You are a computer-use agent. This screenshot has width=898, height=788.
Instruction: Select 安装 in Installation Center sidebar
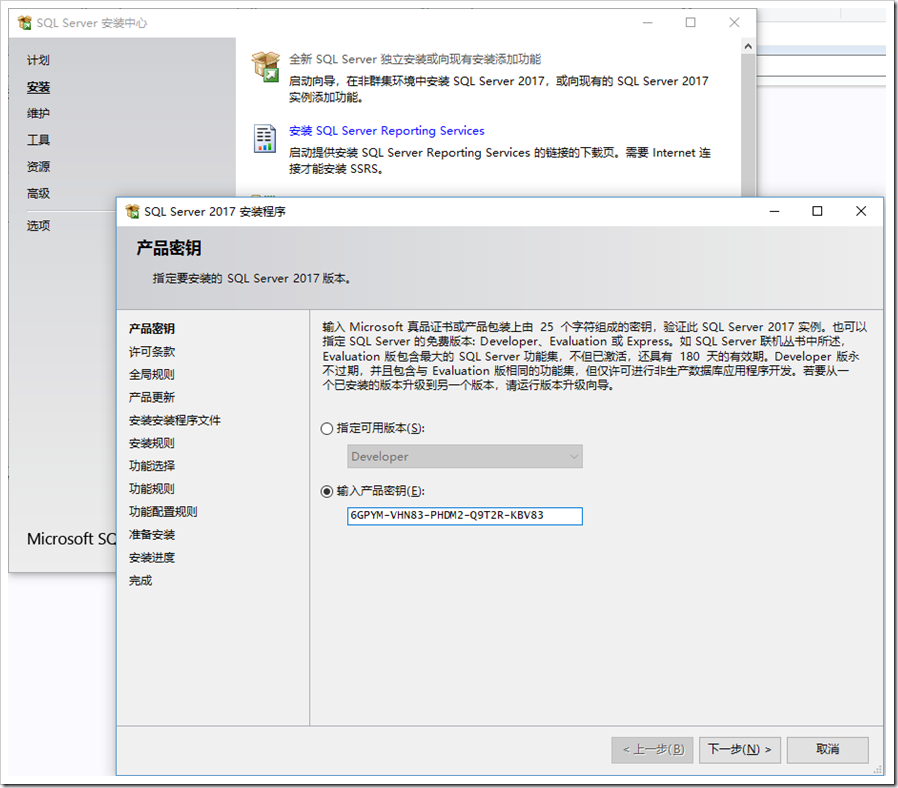click(38, 87)
